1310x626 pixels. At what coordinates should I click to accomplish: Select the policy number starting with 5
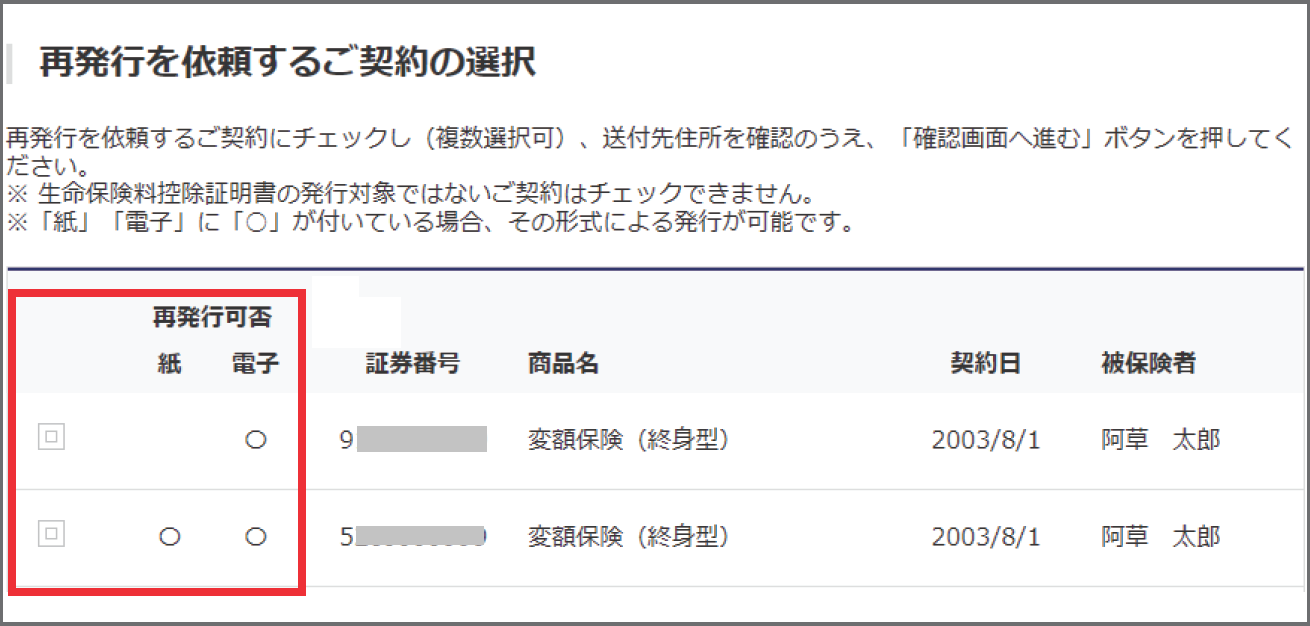coord(413,538)
